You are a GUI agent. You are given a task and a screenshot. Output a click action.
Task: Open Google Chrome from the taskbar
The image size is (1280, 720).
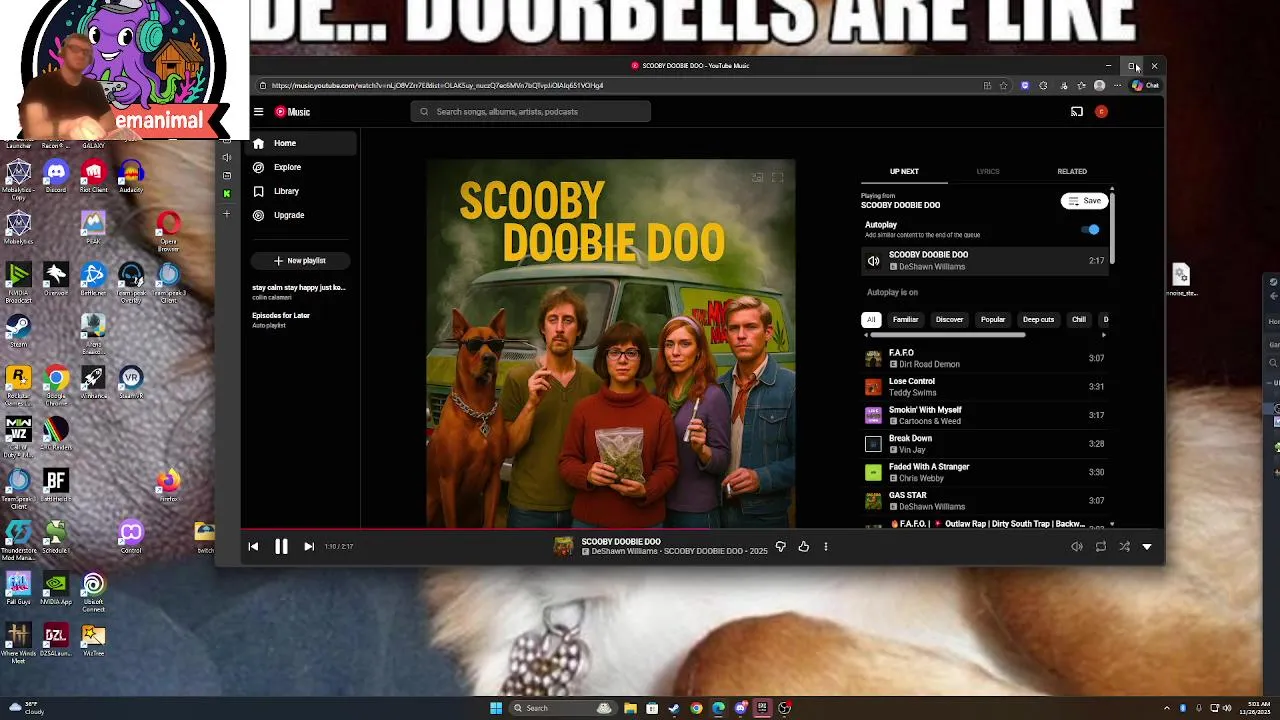(x=696, y=708)
